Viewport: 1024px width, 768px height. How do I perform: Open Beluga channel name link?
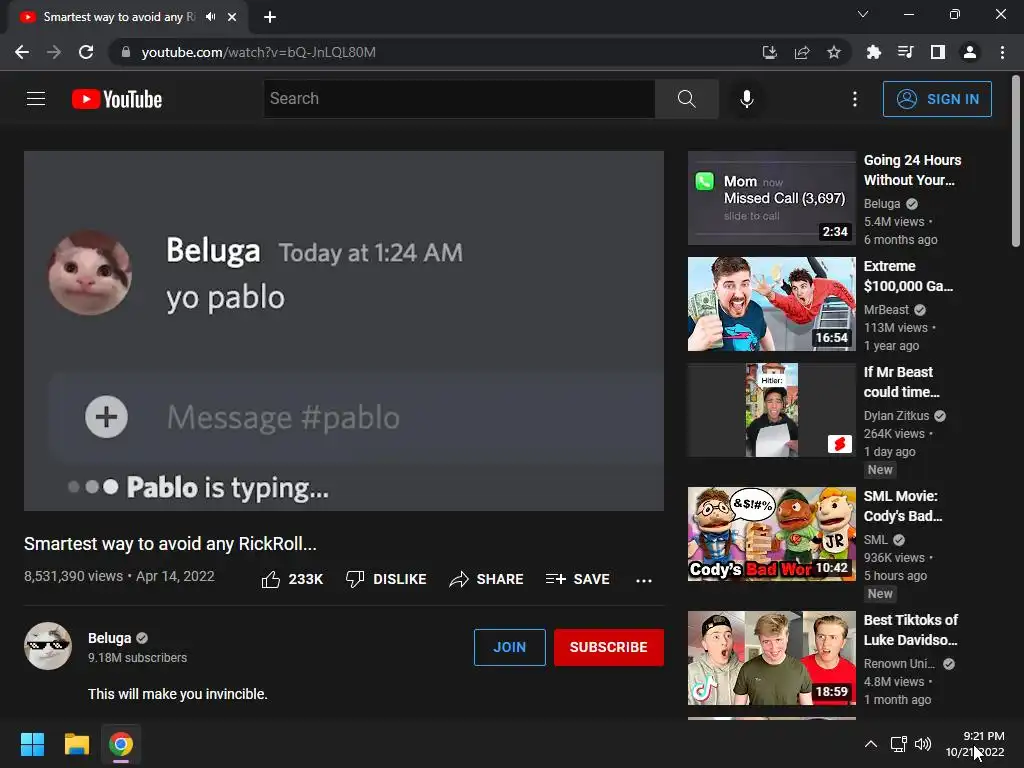click(110, 638)
